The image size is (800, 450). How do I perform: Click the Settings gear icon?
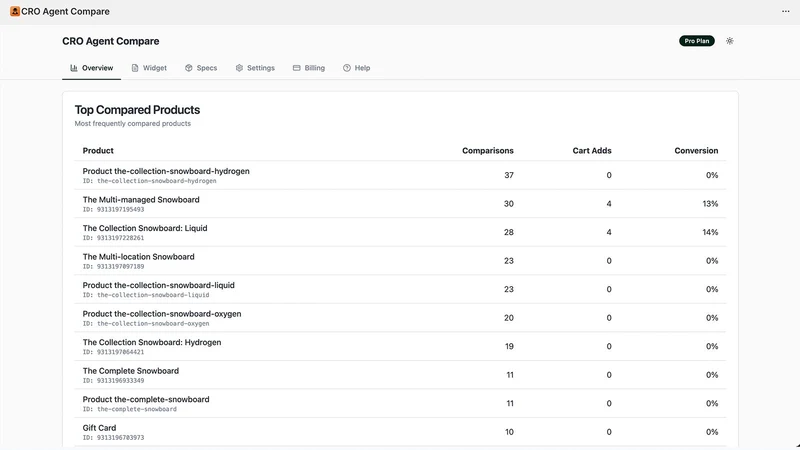[x=239, y=68]
